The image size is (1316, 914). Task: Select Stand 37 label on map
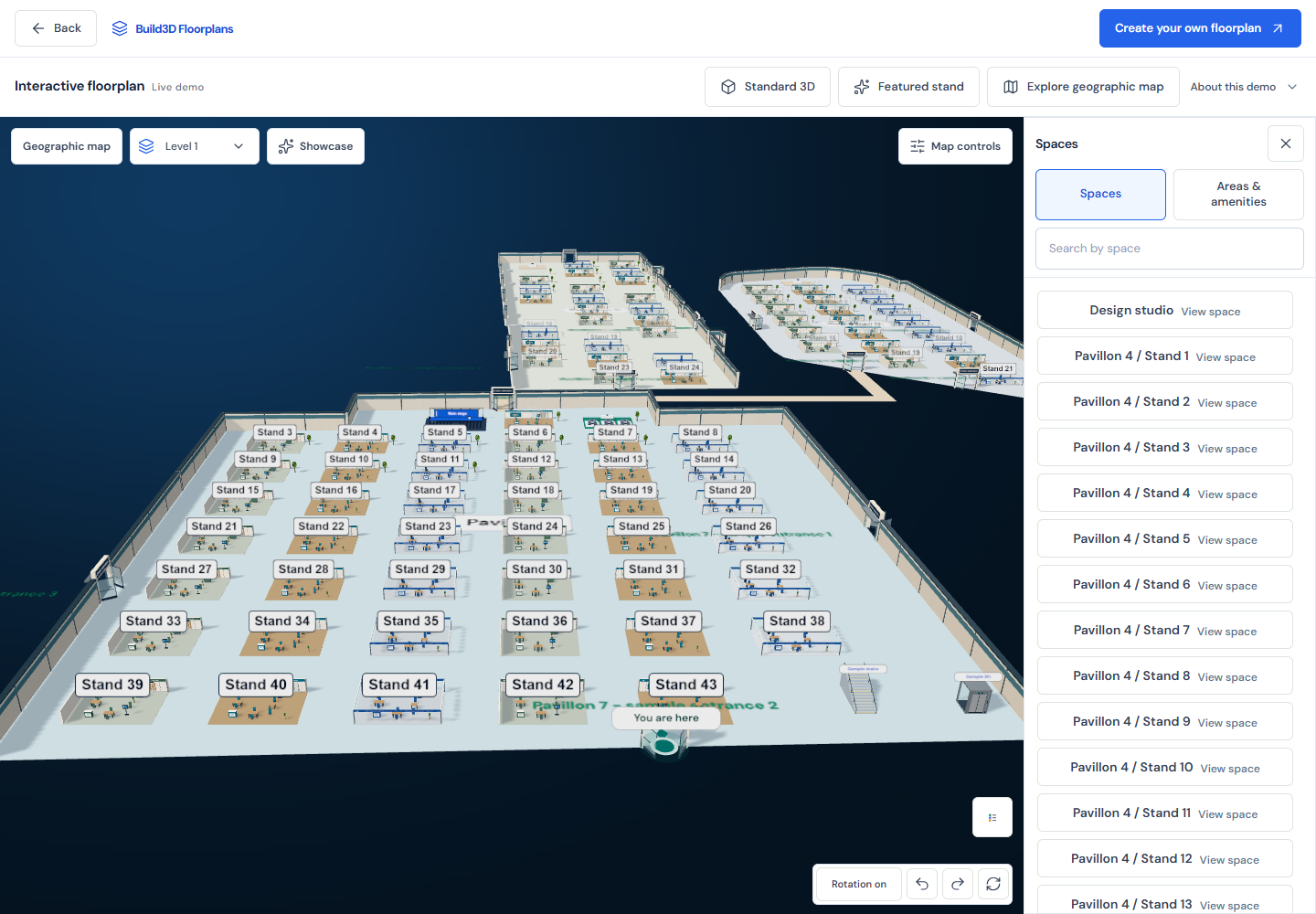[668, 622]
